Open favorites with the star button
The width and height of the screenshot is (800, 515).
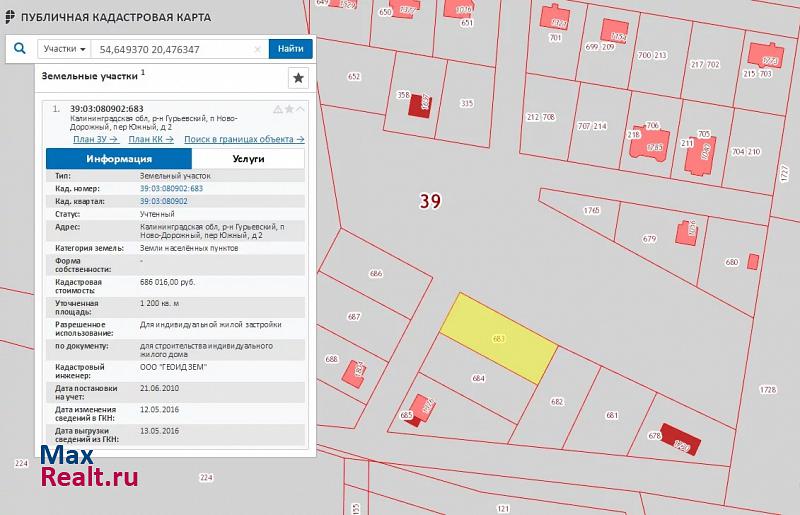click(297, 78)
